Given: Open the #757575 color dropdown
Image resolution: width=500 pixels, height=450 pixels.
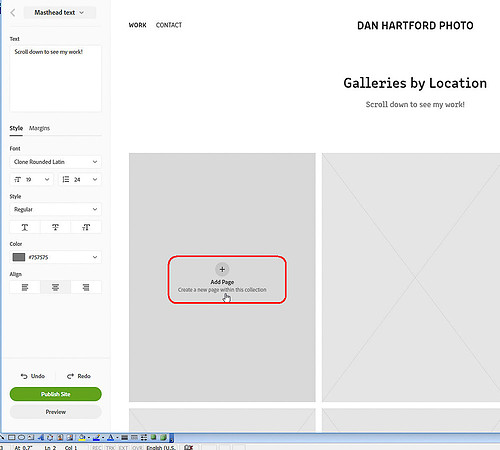Looking at the screenshot, I should pyautogui.click(x=55, y=257).
